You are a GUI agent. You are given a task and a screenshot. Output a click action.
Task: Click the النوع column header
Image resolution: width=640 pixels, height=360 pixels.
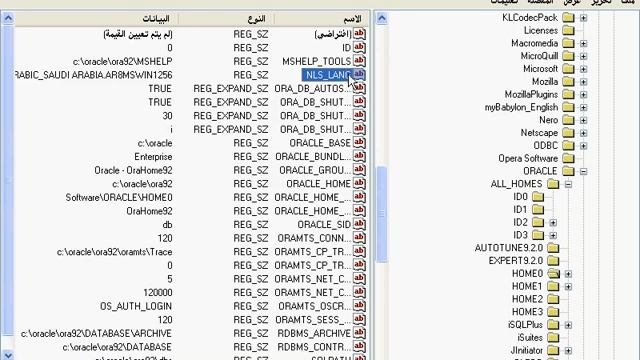click(x=227, y=19)
